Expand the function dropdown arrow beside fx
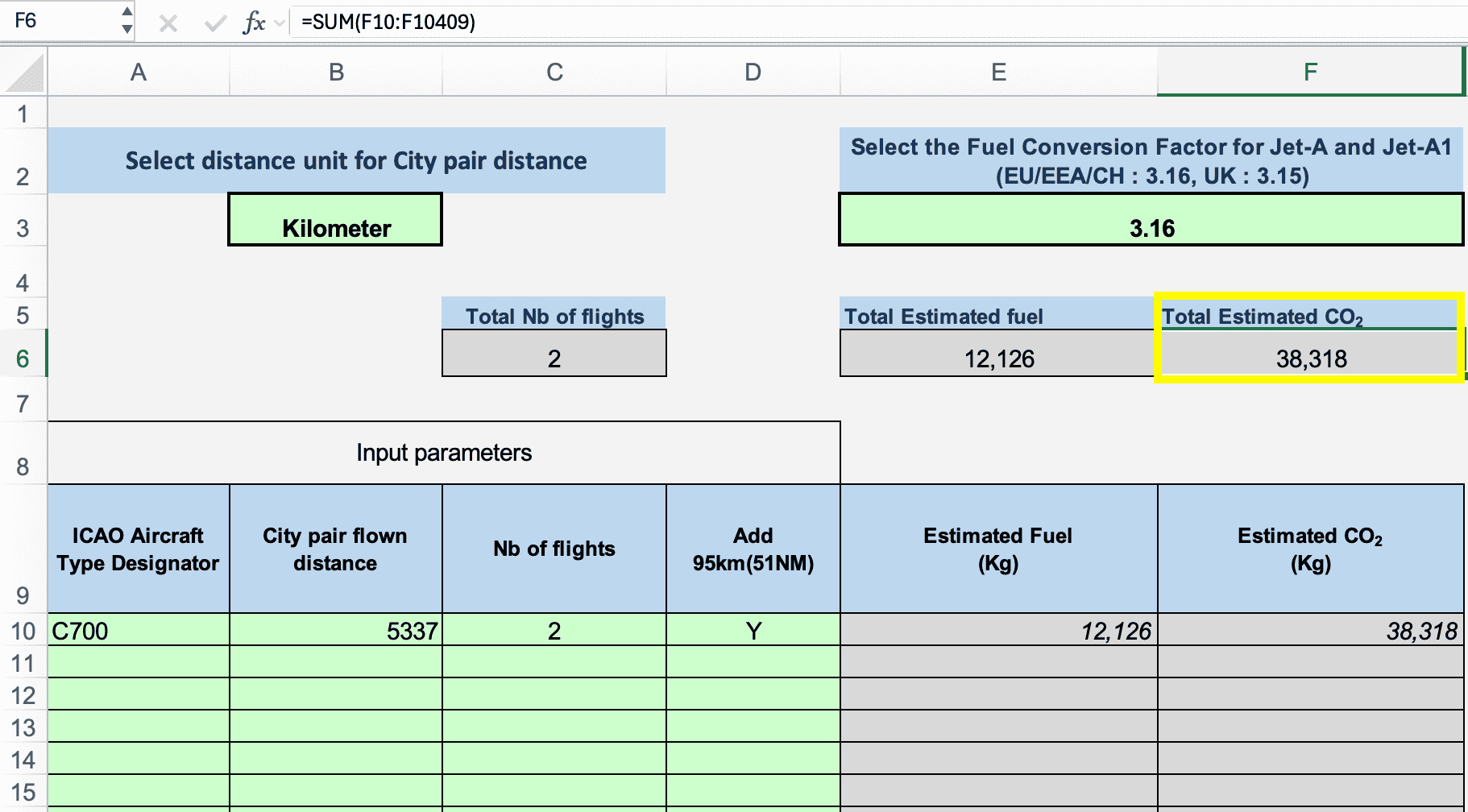This screenshot has height=812, width=1468. (280, 23)
